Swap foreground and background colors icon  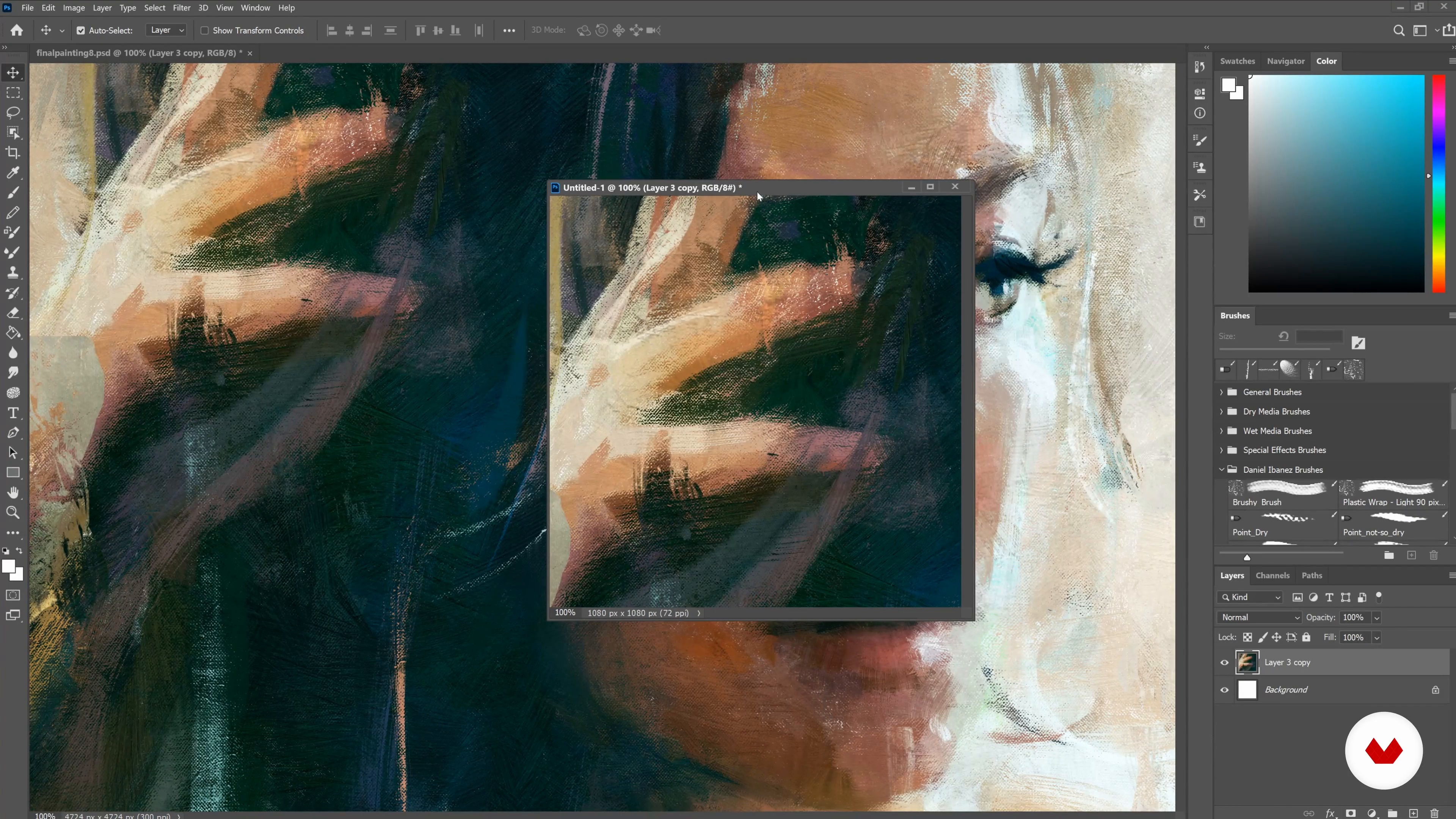(x=19, y=551)
